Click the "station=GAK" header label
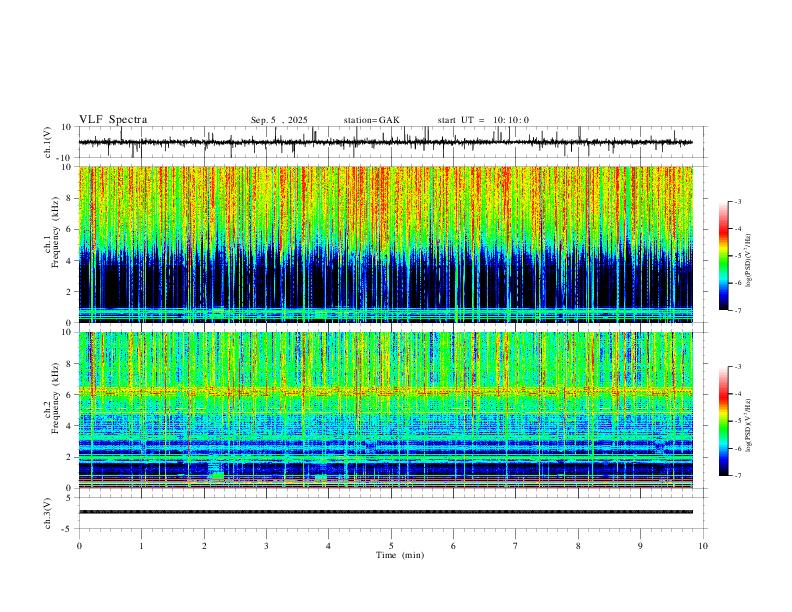The height and width of the screenshot is (612, 792). 371,120
